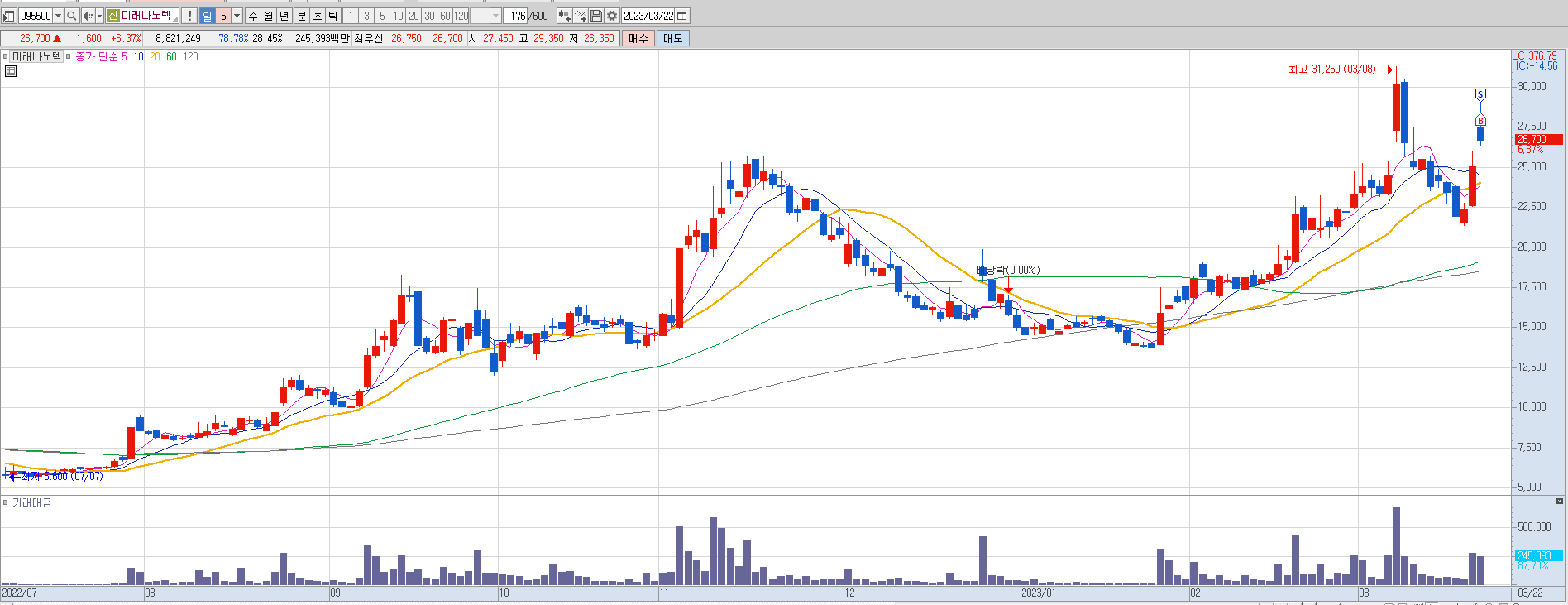Click the 매수 buy button

[638, 38]
